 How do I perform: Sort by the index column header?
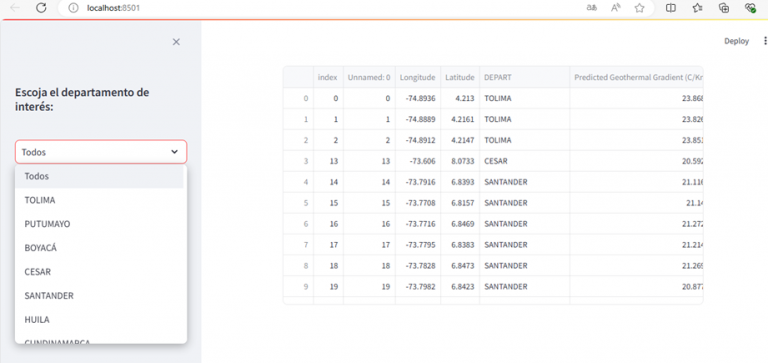click(x=328, y=77)
